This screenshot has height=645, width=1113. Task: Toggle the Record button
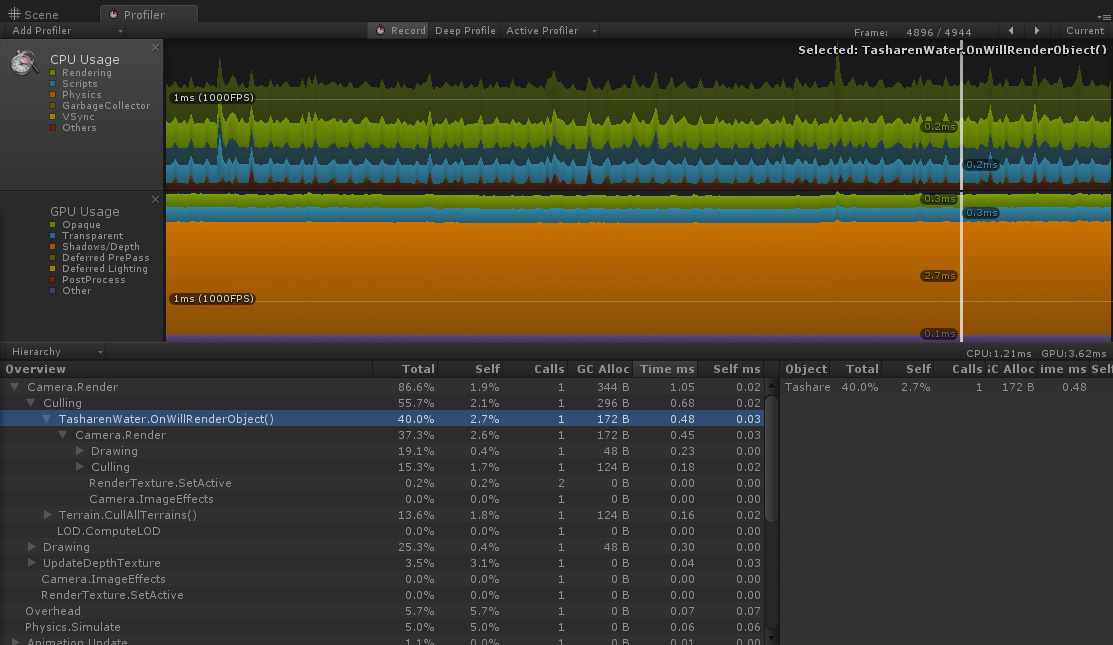(400, 31)
